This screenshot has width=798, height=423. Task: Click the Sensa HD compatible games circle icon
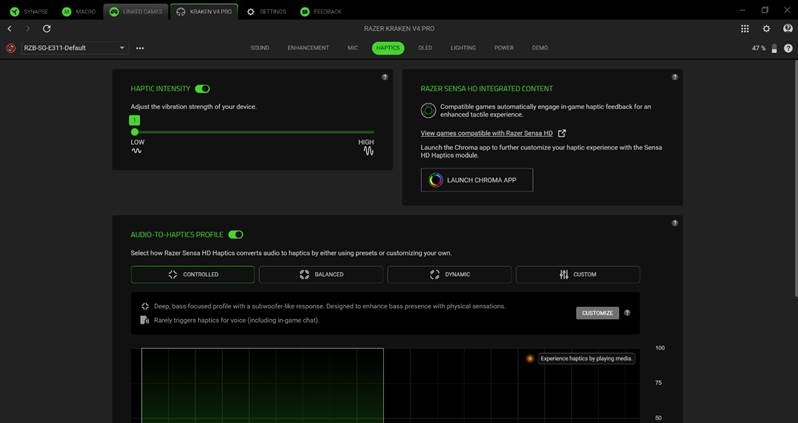429,110
